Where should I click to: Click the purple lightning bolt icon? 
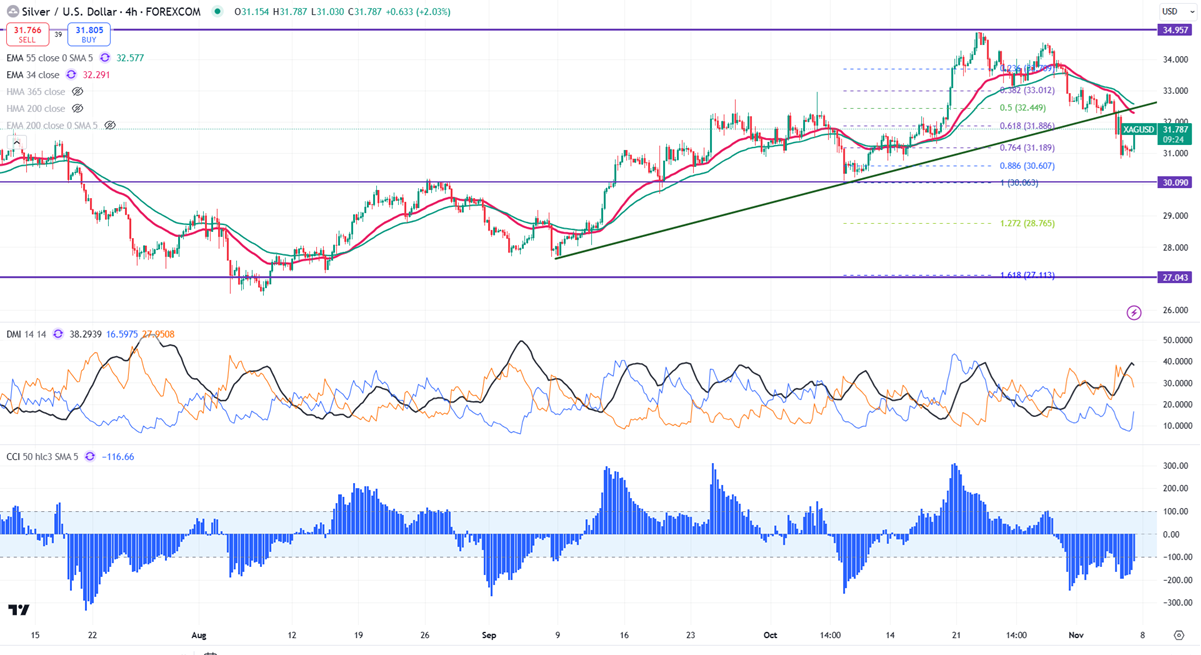[1133, 313]
